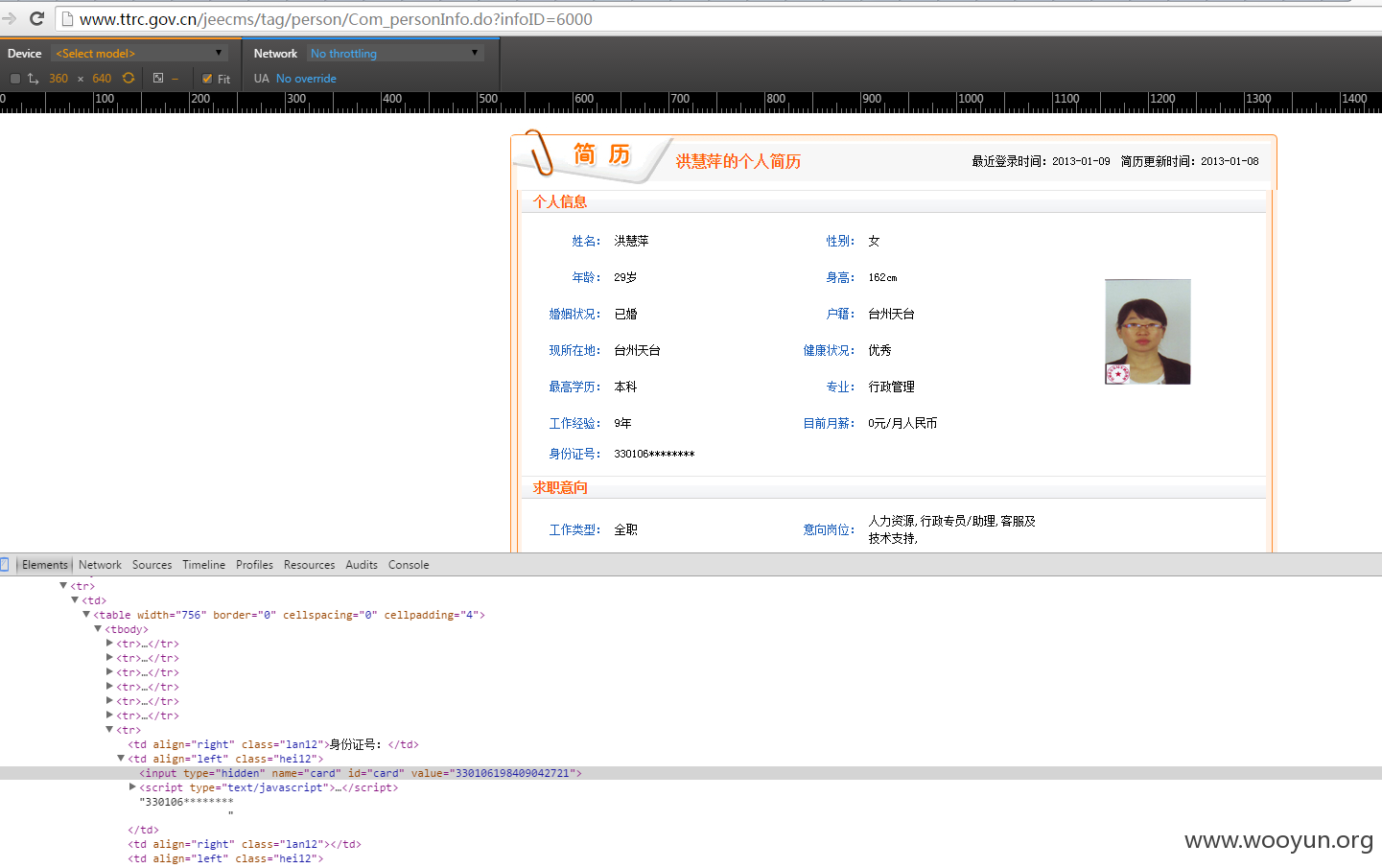Image resolution: width=1382 pixels, height=868 pixels.
Task: Click the 求职意向 section heading
Action: click(560, 487)
